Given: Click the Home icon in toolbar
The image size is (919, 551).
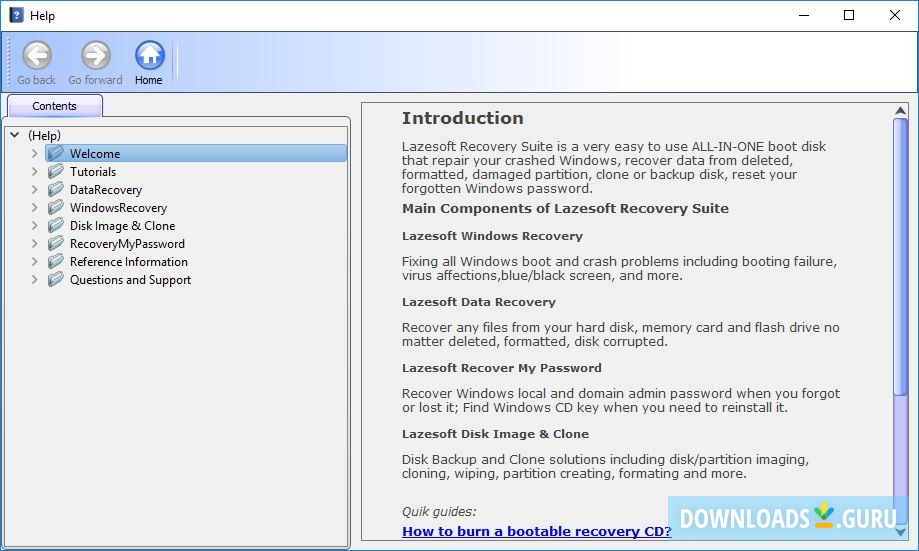Looking at the screenshot, I should click(x=149, y=56).
